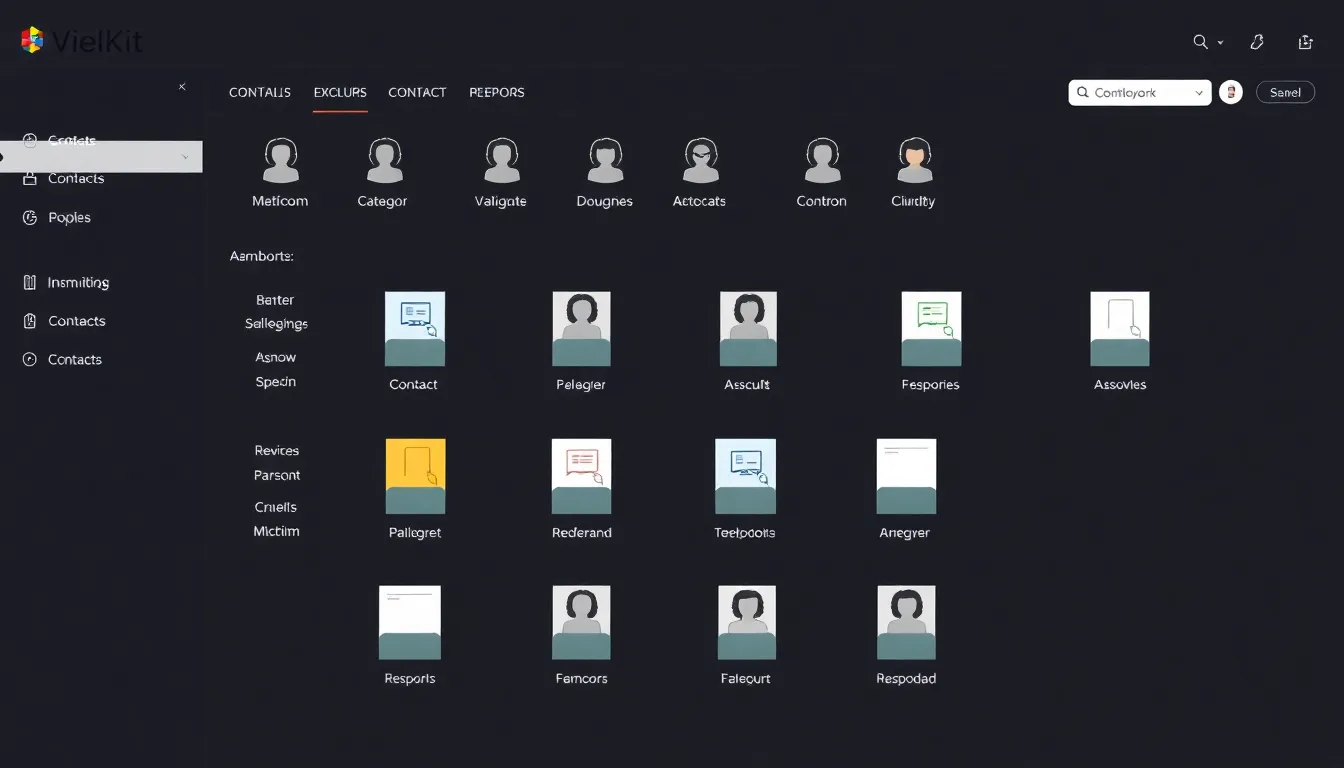Expand the highlighted sidebar item chevron
Image resolution: width=1344 pixels, height=768 pixels.
pos(185,157)
